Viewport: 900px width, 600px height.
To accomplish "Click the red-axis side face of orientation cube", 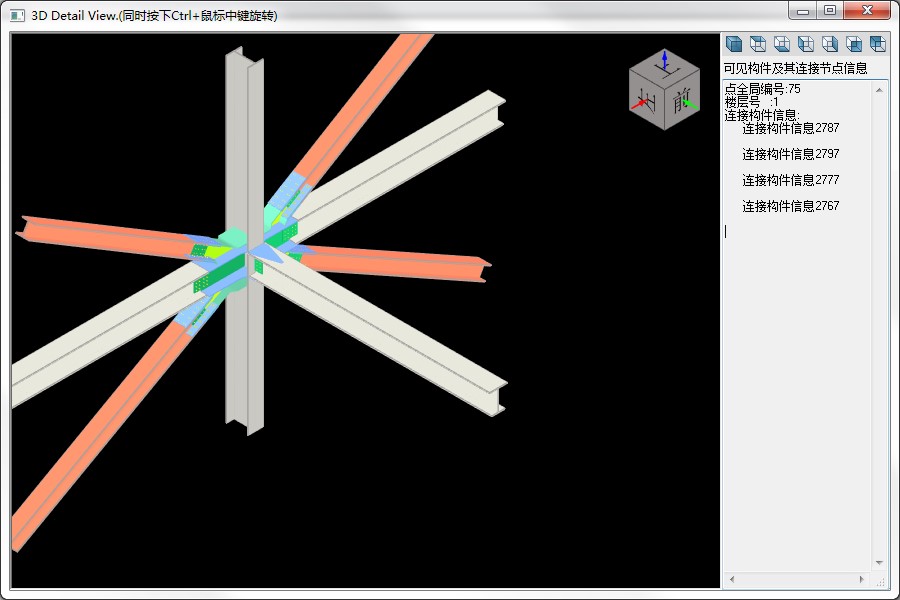I will [647, 100].
